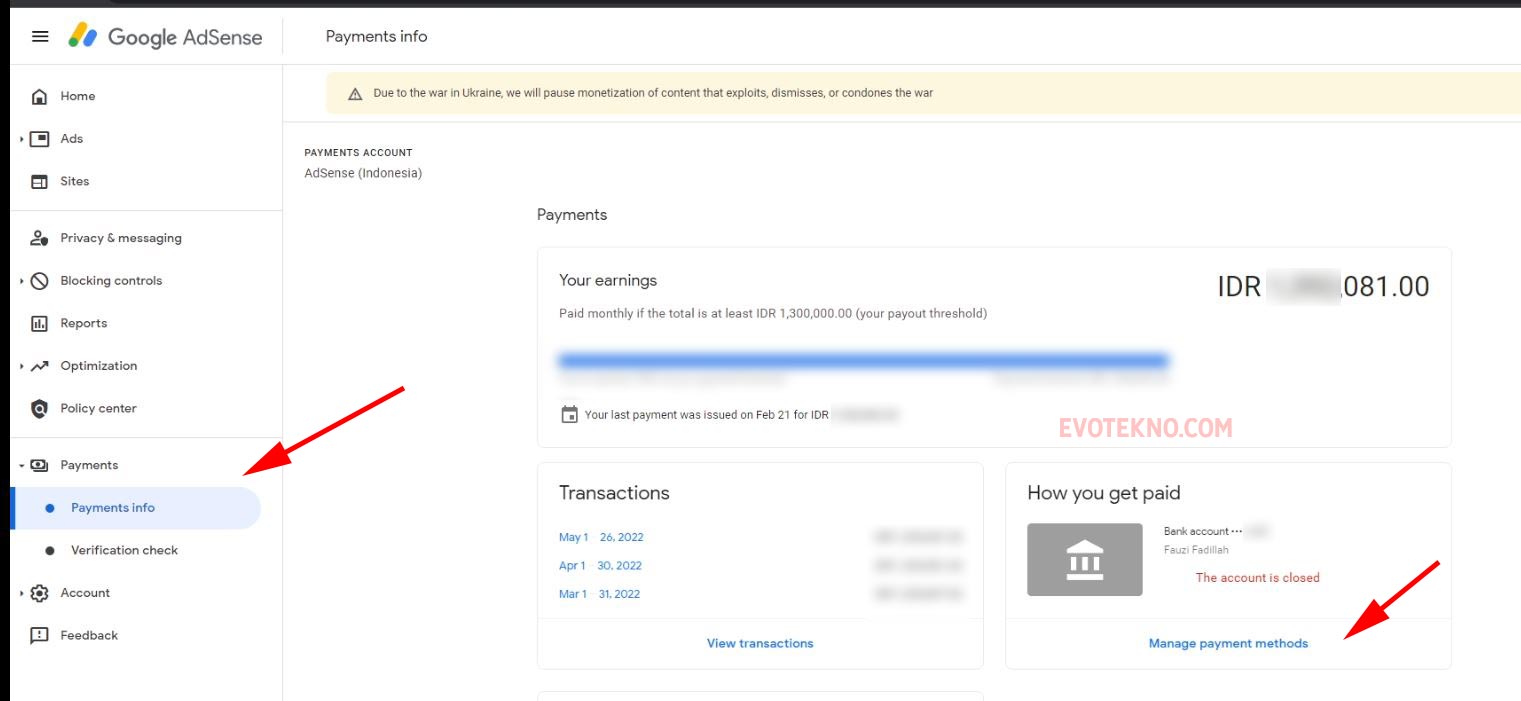This screenshot has width=1521, height=701.
Task: Expand the Blocking controls section
Action: tap(21, 281)
